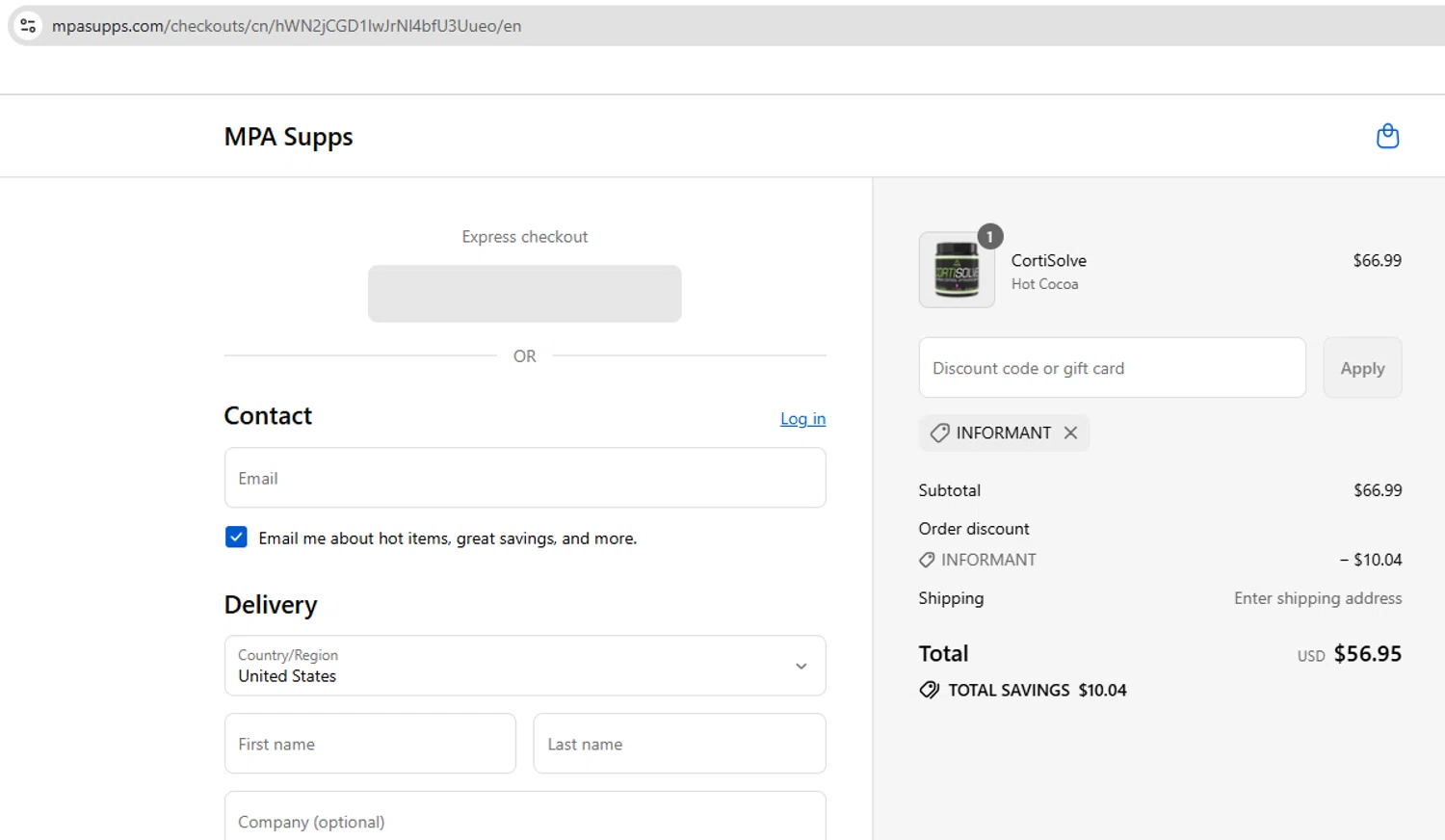1445x840 pixels.
Task: Click the CortiSolve product name
Action: coord(1048,260)
